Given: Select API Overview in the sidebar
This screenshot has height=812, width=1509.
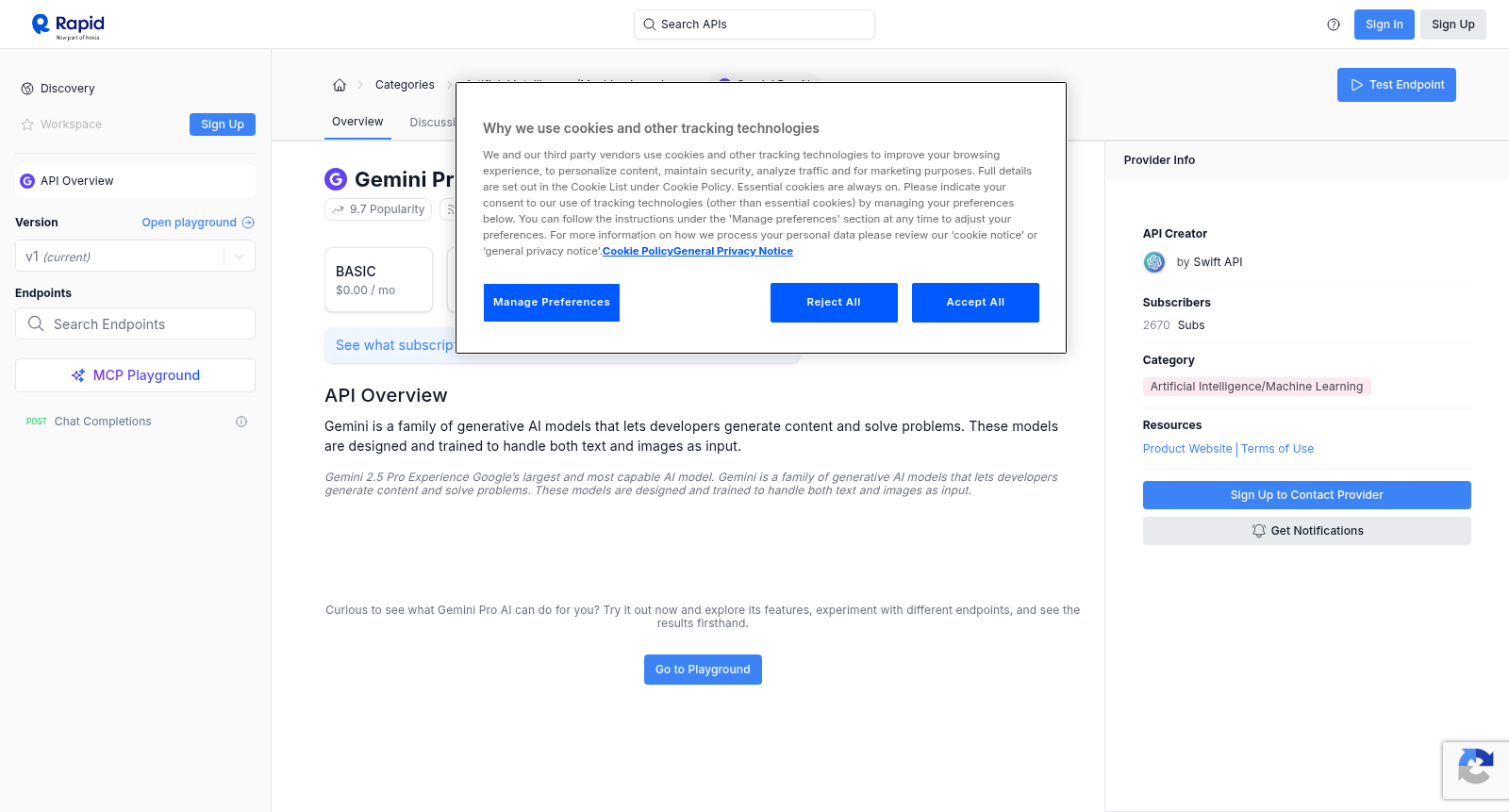Looking at the screenshot, I should (x=135, y=181).
